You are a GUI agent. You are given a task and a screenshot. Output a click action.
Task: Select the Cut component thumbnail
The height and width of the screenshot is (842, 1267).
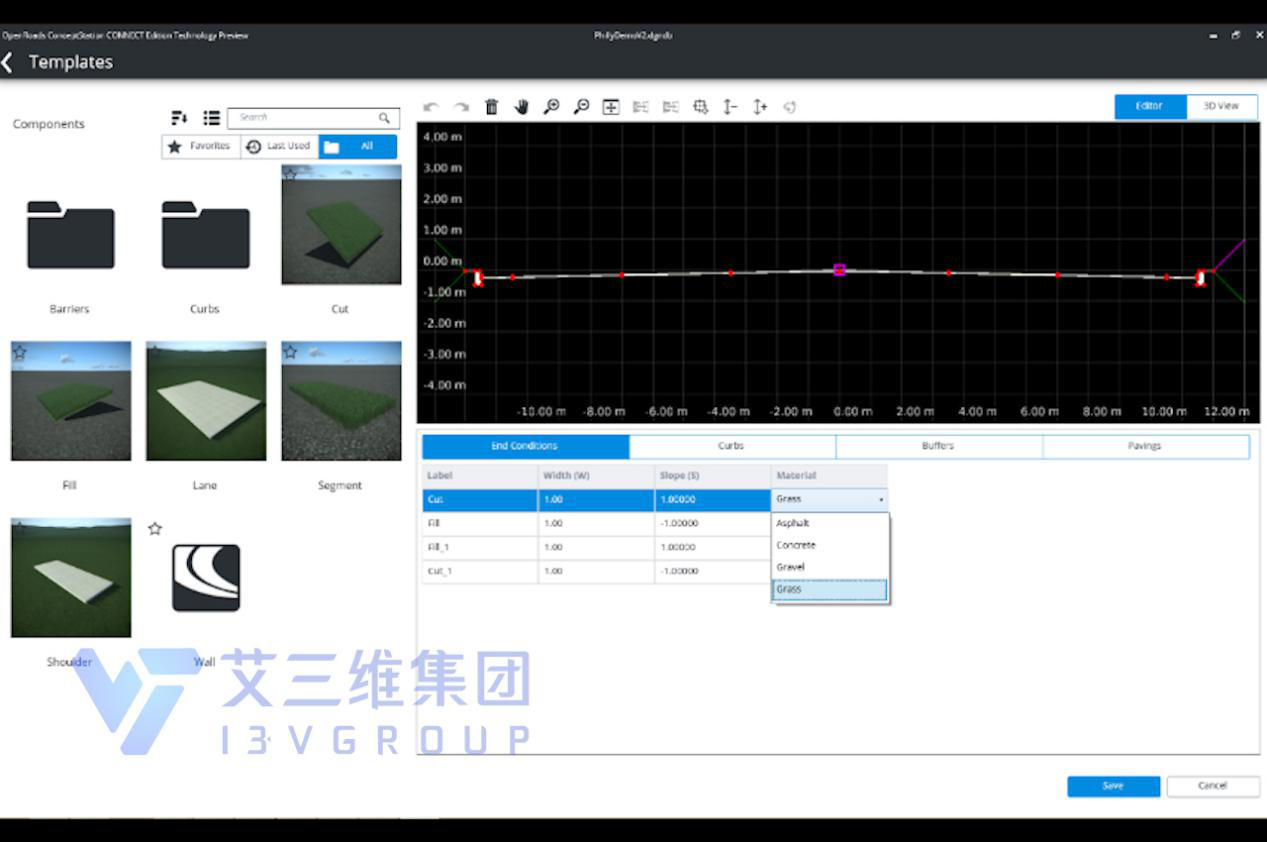pos(341,225)
